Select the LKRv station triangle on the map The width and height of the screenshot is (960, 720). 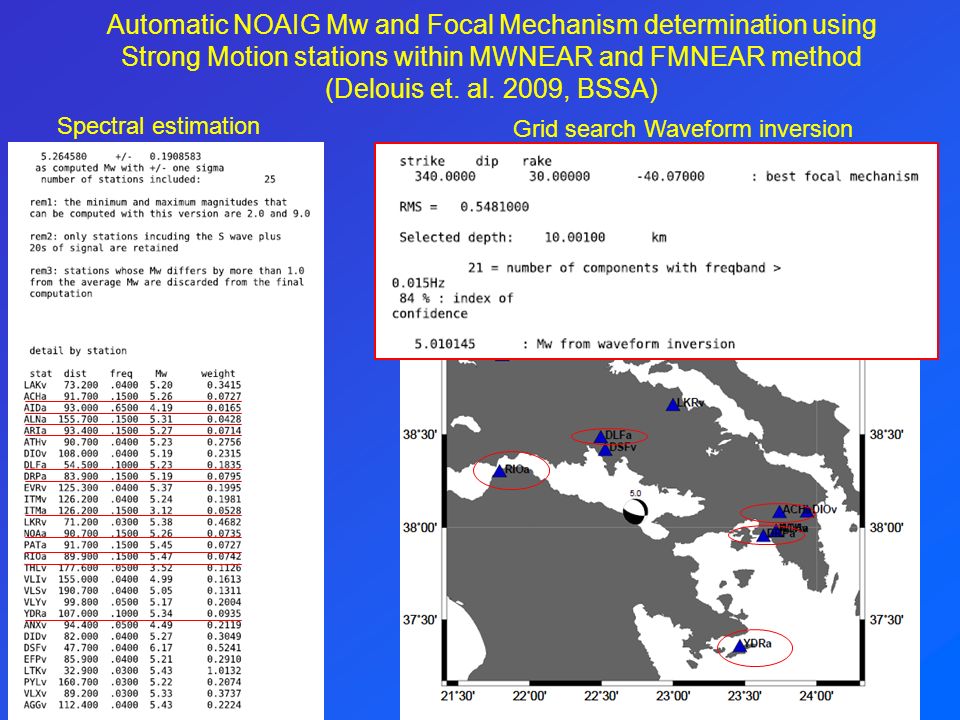click(x=673, y=405)
